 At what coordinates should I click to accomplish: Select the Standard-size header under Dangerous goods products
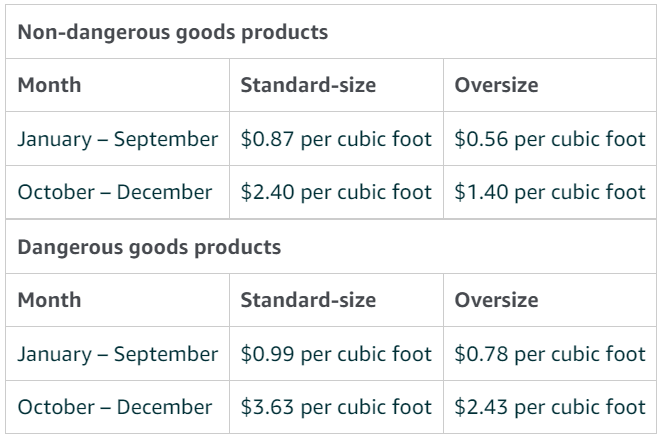[308, 300]
